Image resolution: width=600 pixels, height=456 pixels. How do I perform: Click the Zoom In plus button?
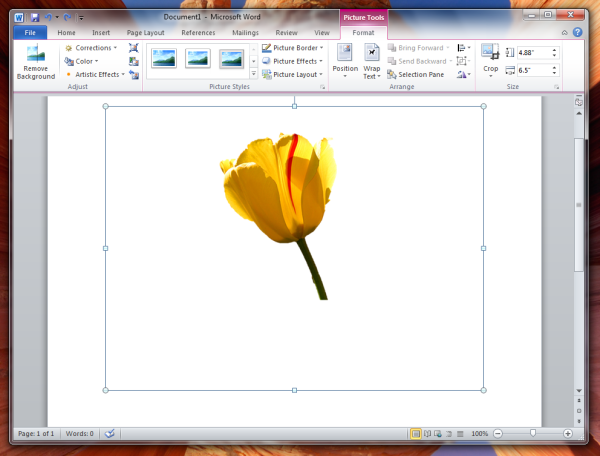coord(568,433)
